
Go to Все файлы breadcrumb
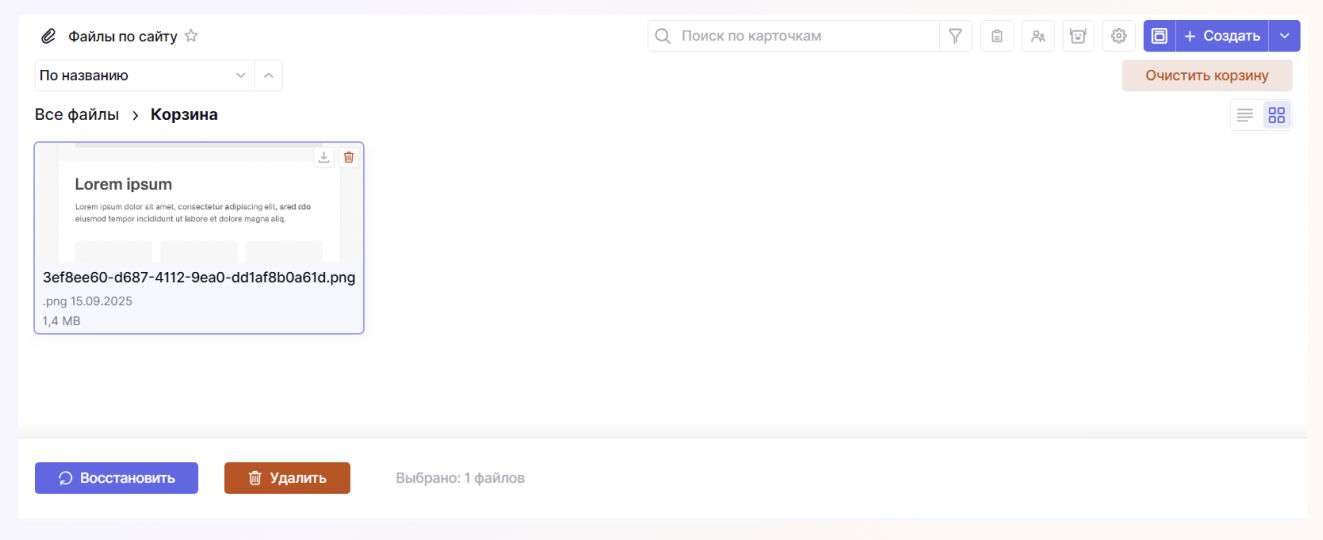(77, 115)
